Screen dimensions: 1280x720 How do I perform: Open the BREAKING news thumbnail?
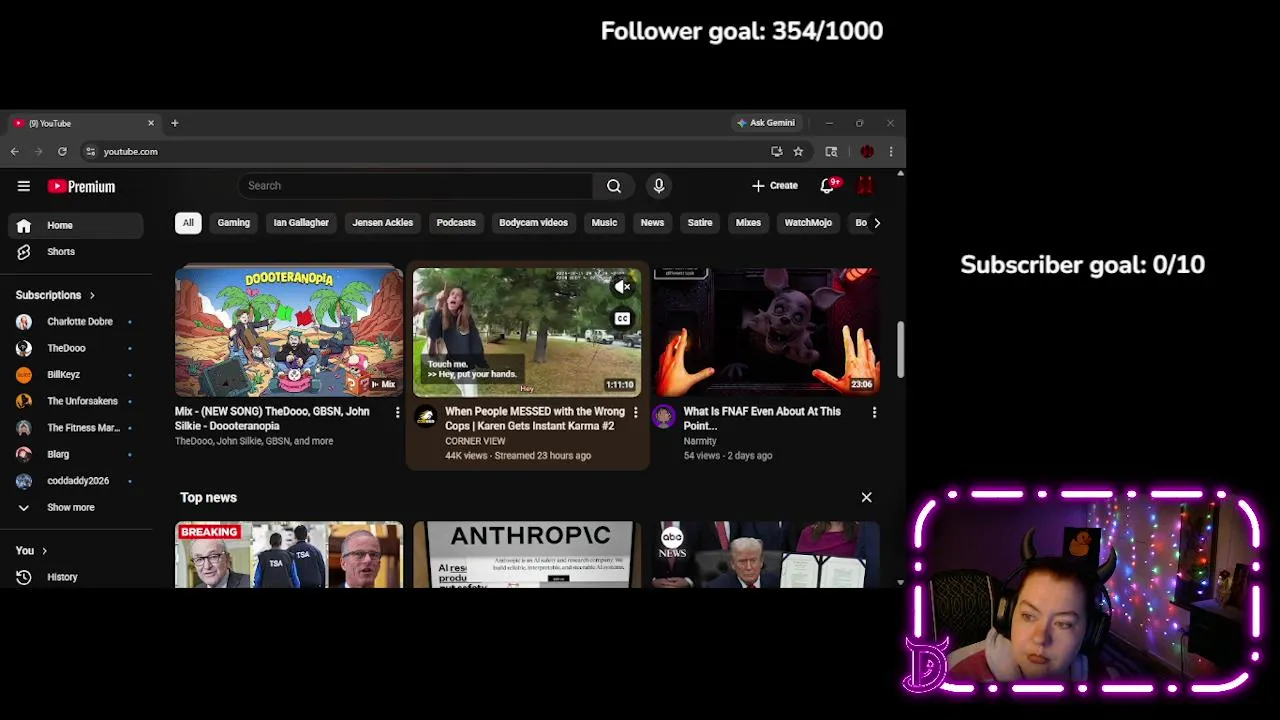[289, 555]
